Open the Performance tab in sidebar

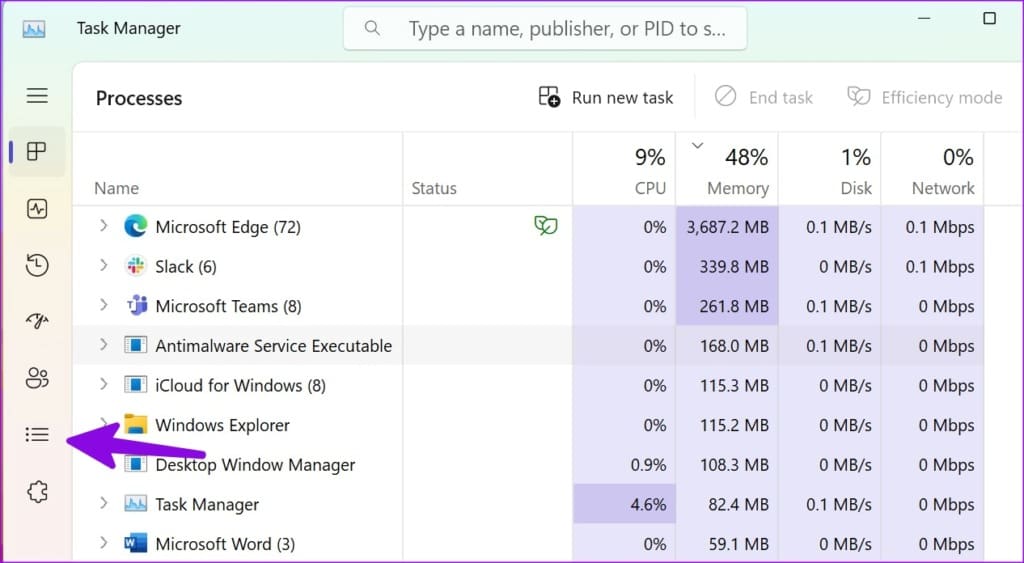pyautogui.click(x=37, y=209)
